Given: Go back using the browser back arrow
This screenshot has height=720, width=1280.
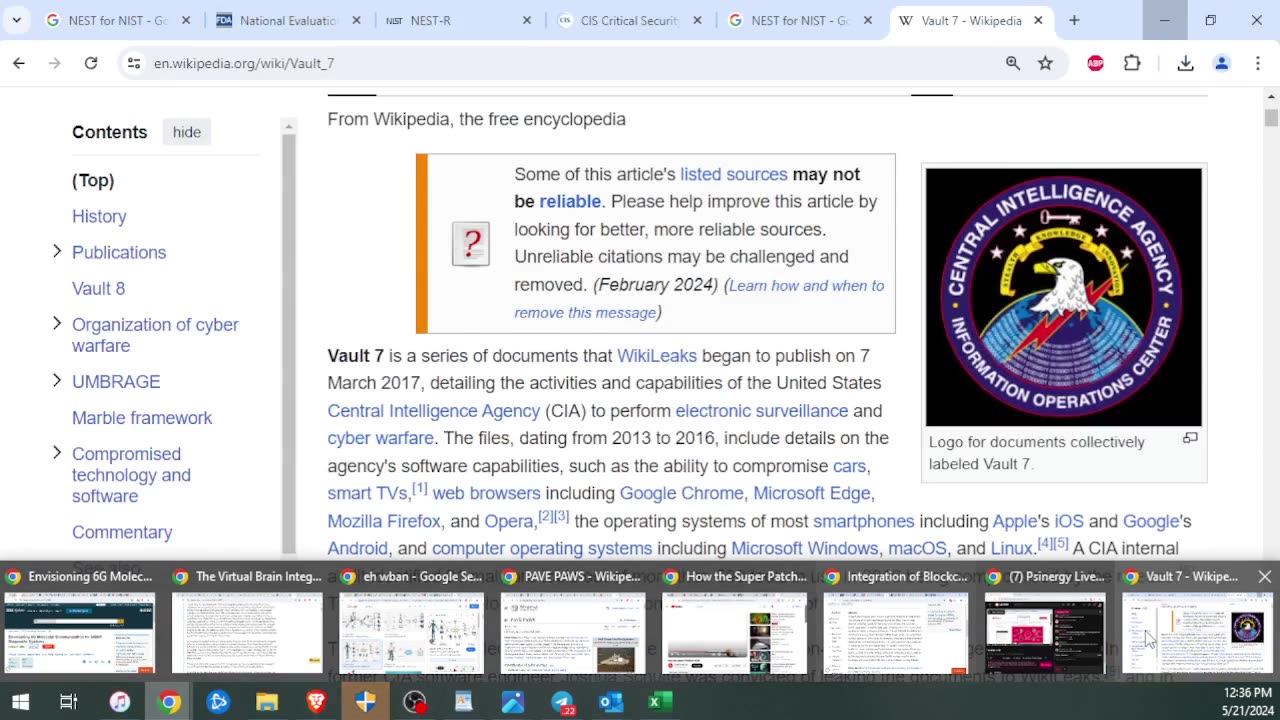Looking at the screenshot, I should 19,63.
